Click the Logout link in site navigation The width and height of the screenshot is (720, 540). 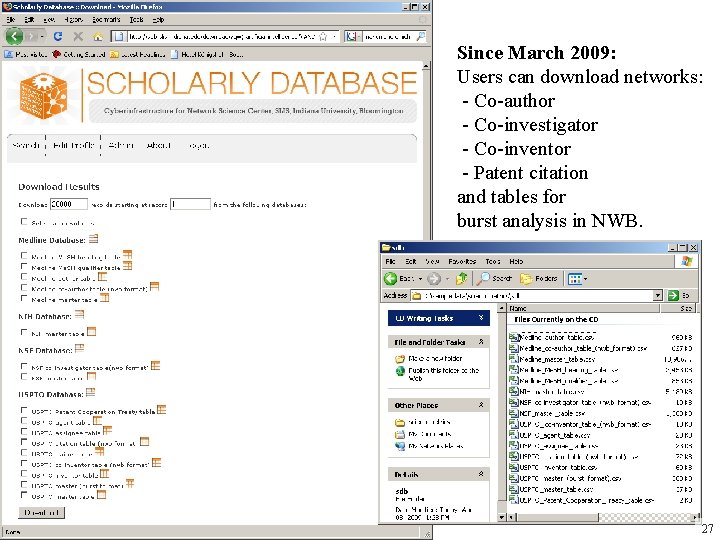tap(199, 146)
